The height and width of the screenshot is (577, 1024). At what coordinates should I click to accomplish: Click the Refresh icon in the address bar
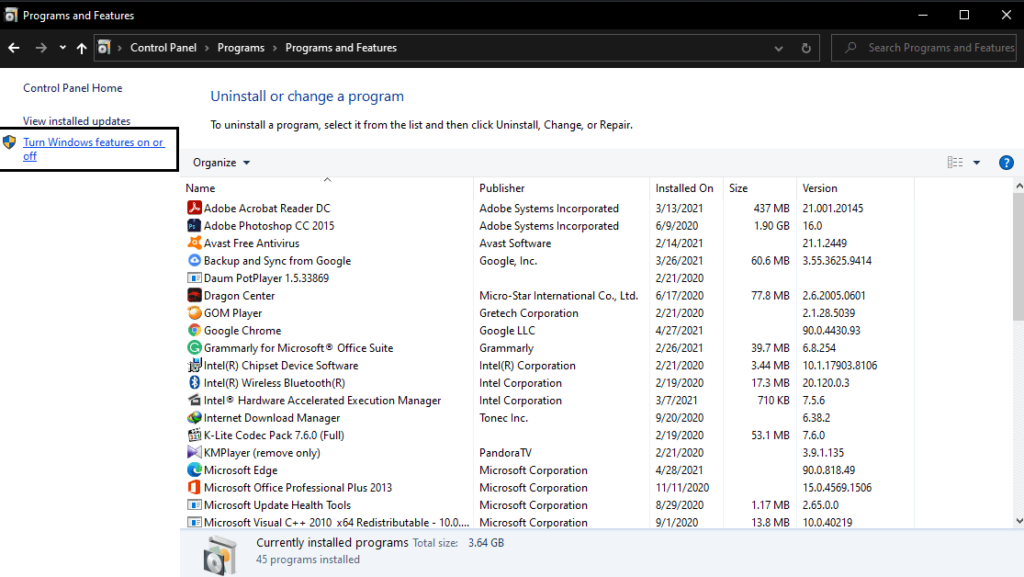point(806,48)
